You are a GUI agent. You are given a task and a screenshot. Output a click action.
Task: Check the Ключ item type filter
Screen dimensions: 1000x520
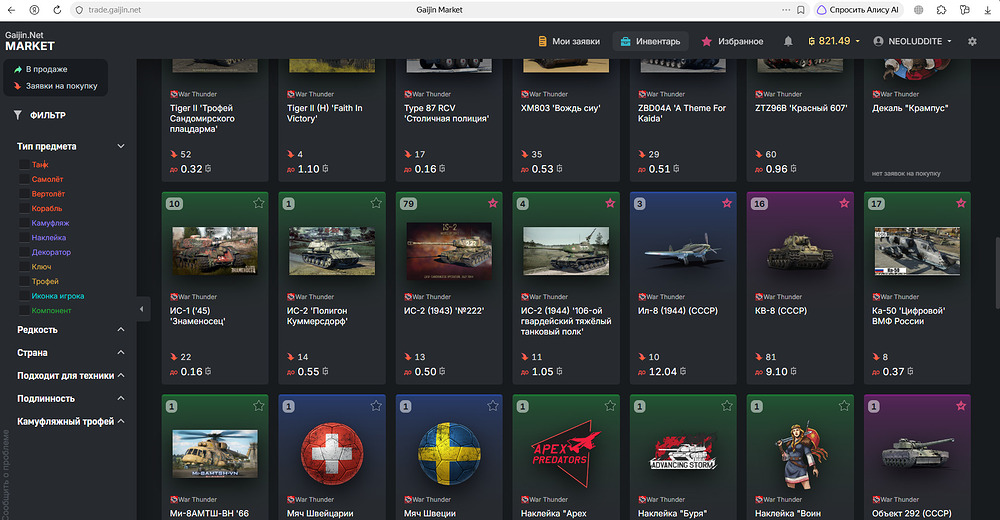coord(24,267)
